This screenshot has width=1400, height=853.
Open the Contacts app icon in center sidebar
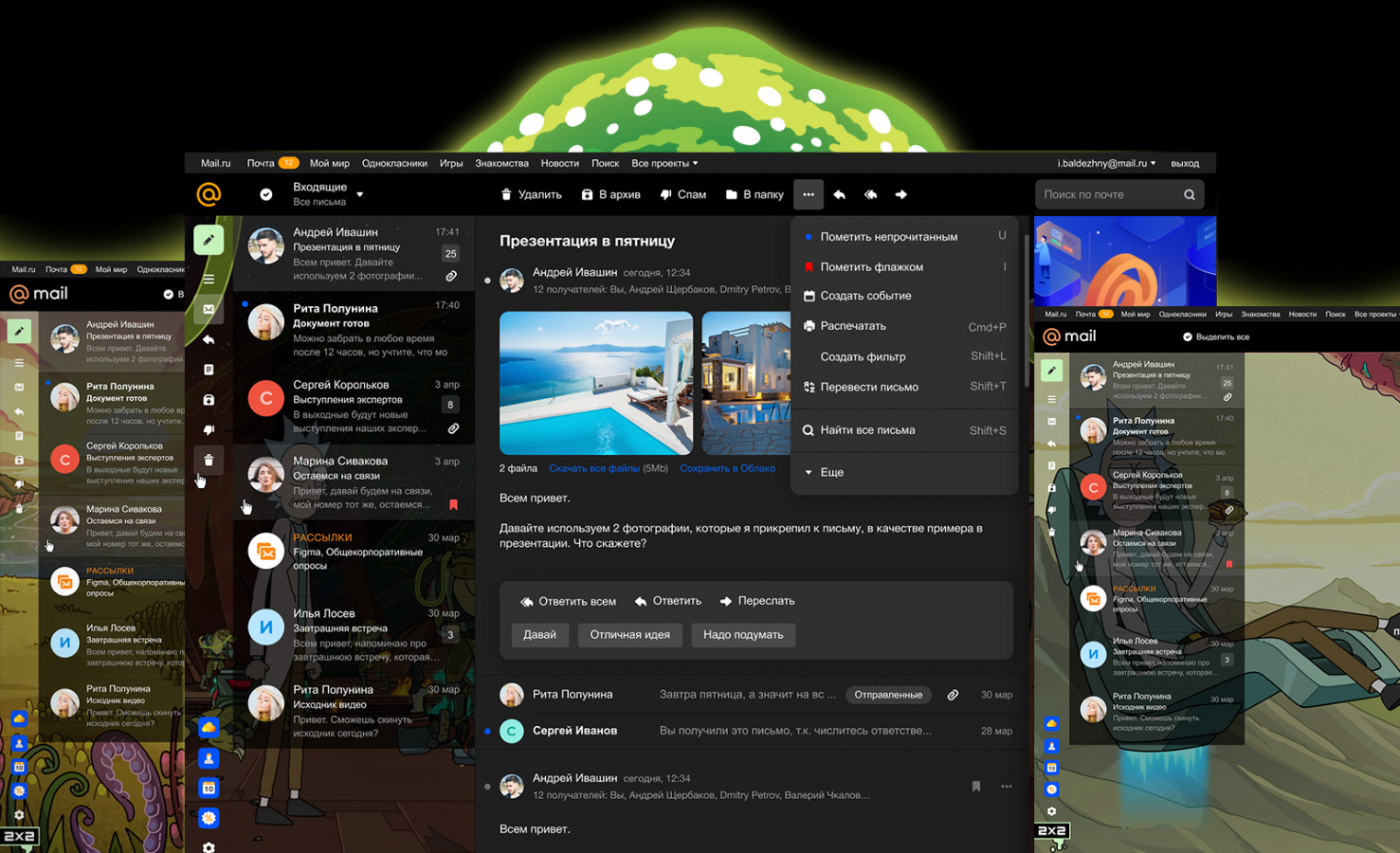tap(209, 757)
